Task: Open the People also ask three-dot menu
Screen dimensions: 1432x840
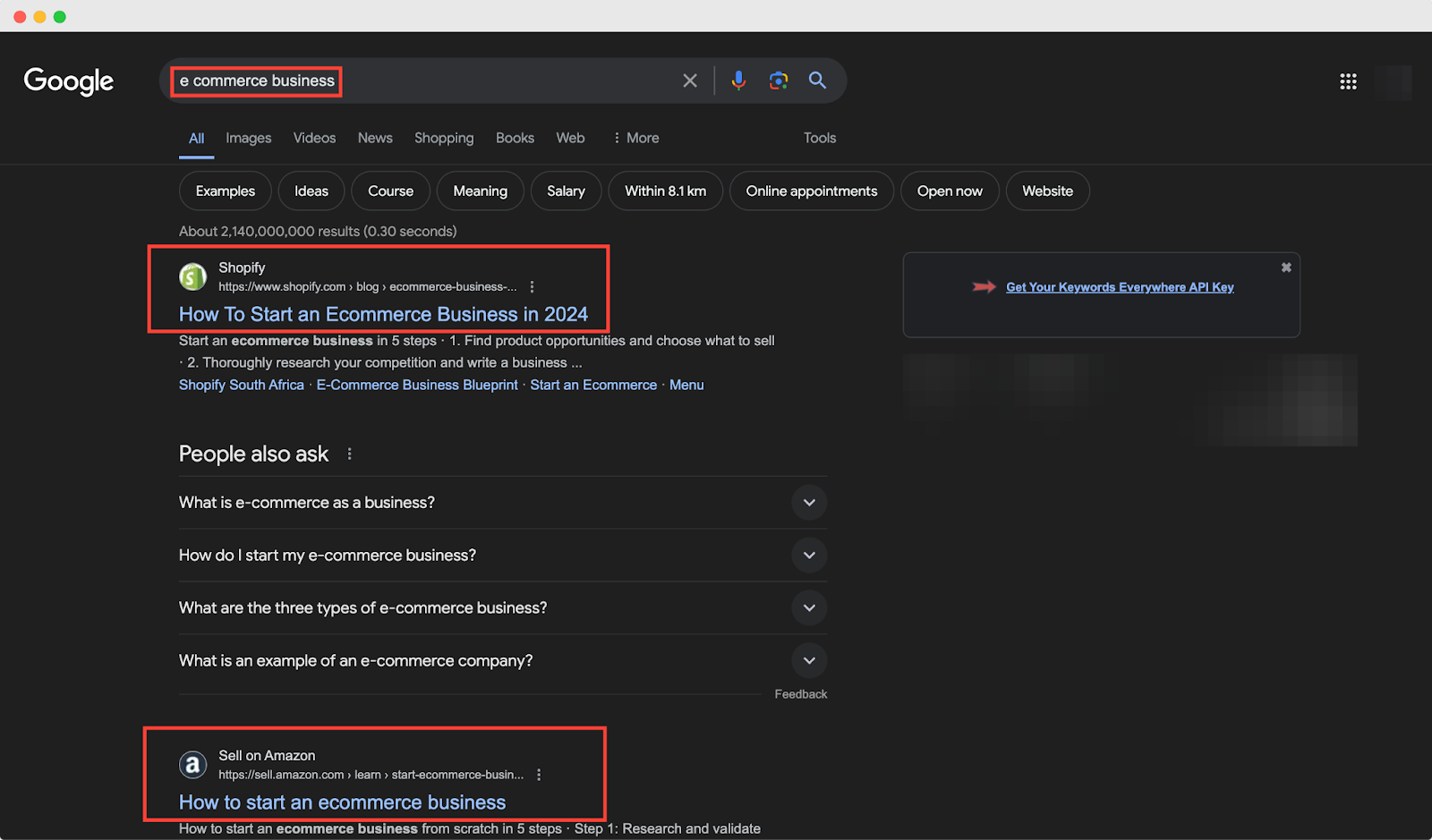Action: click(x=349, y=454)
